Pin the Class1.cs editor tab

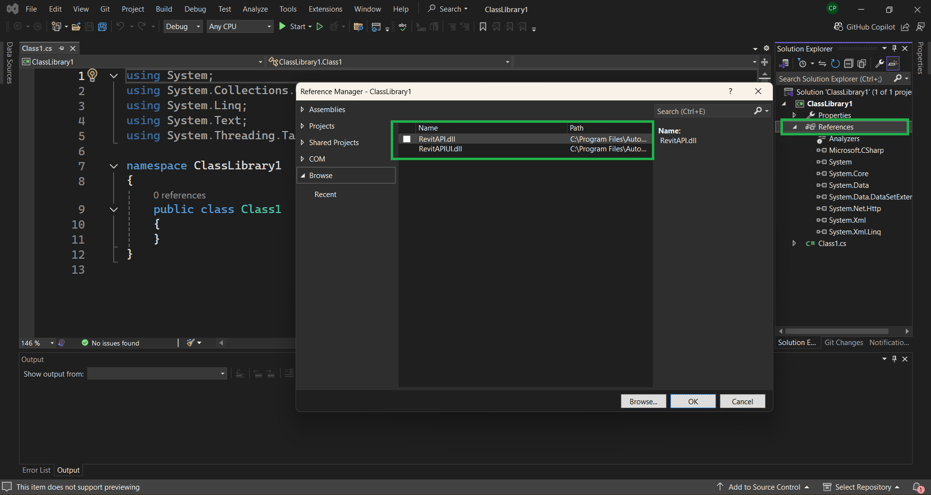coord(62,48)
